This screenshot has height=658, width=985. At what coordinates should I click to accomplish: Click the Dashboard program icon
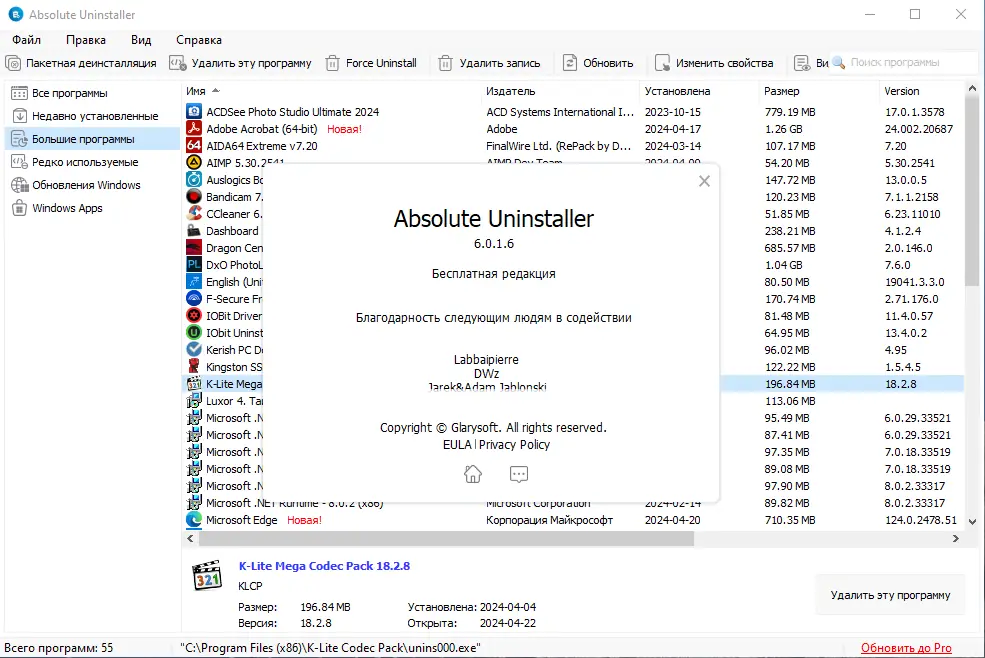[x=194, y=231]
